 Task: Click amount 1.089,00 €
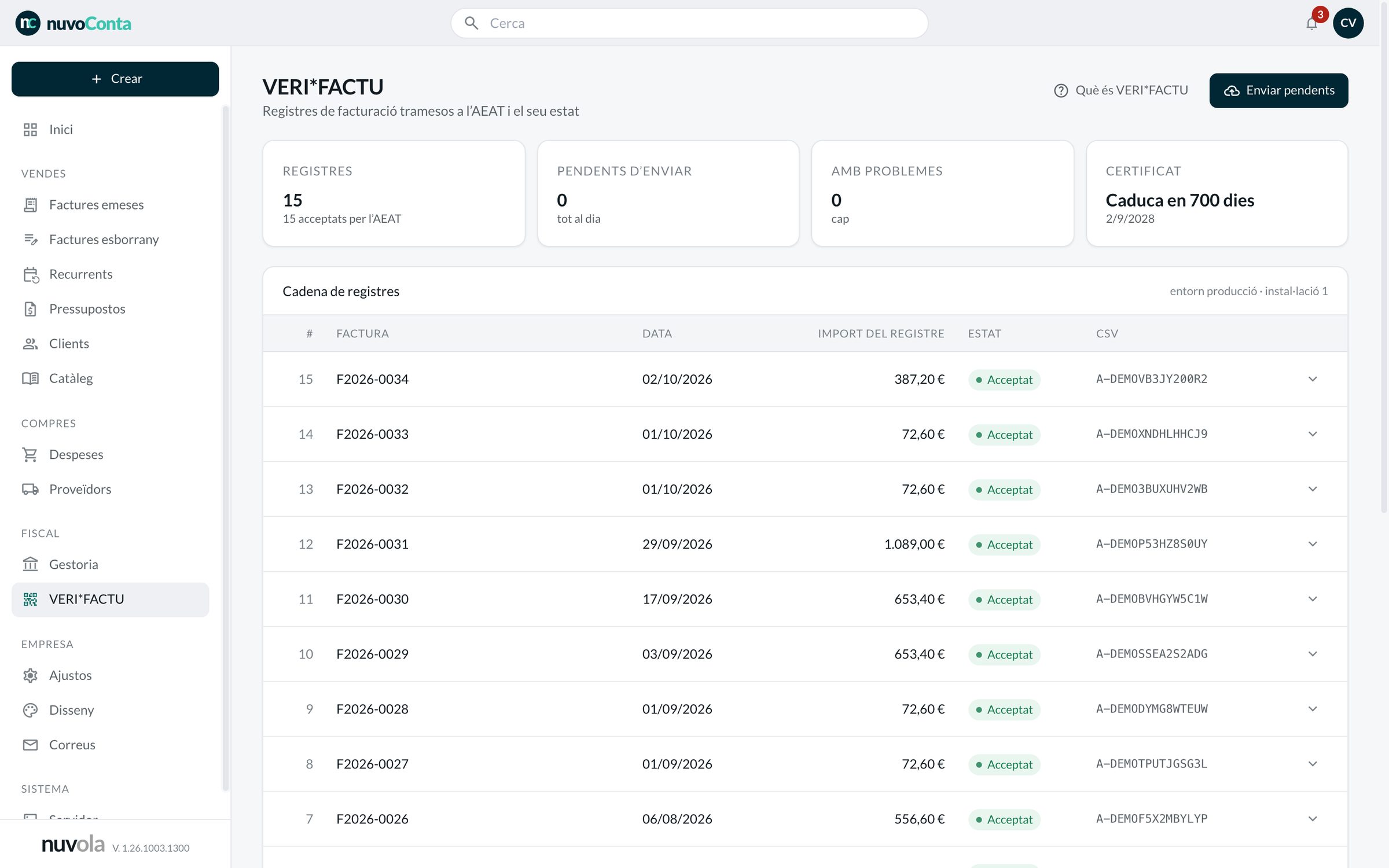click(914, 544)
